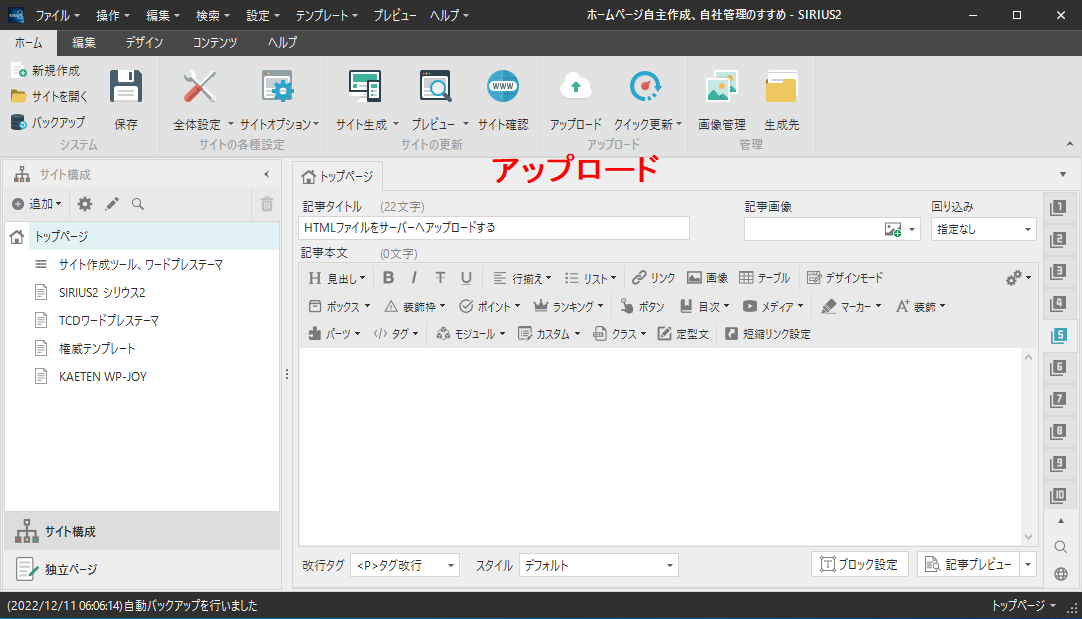Click the ブロック設定 button
This screenshot has height=619, width=1082.
pos(859,564)
